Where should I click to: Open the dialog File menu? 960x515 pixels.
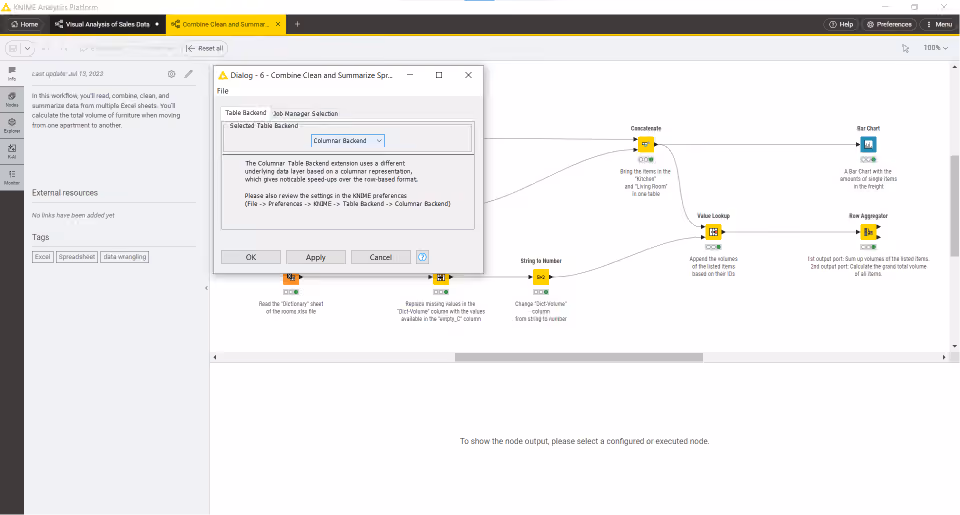[223, 91]
